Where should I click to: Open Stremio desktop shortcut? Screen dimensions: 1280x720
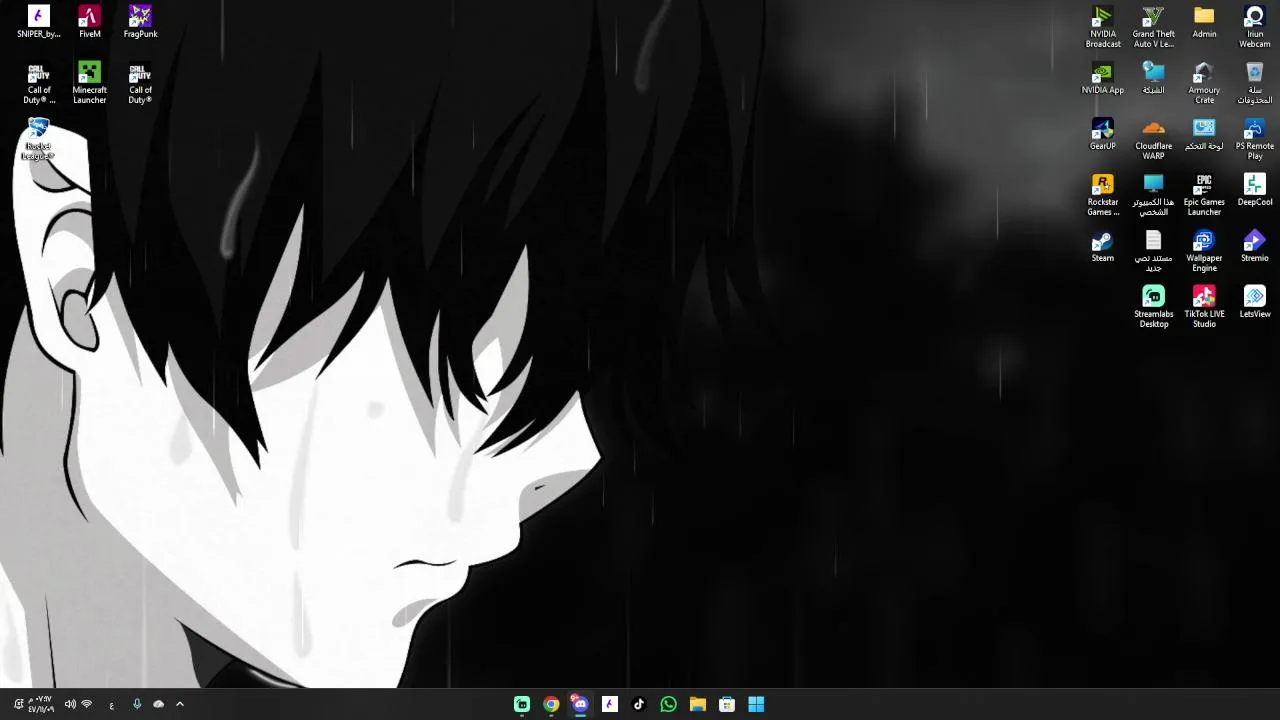[1254, 246]
